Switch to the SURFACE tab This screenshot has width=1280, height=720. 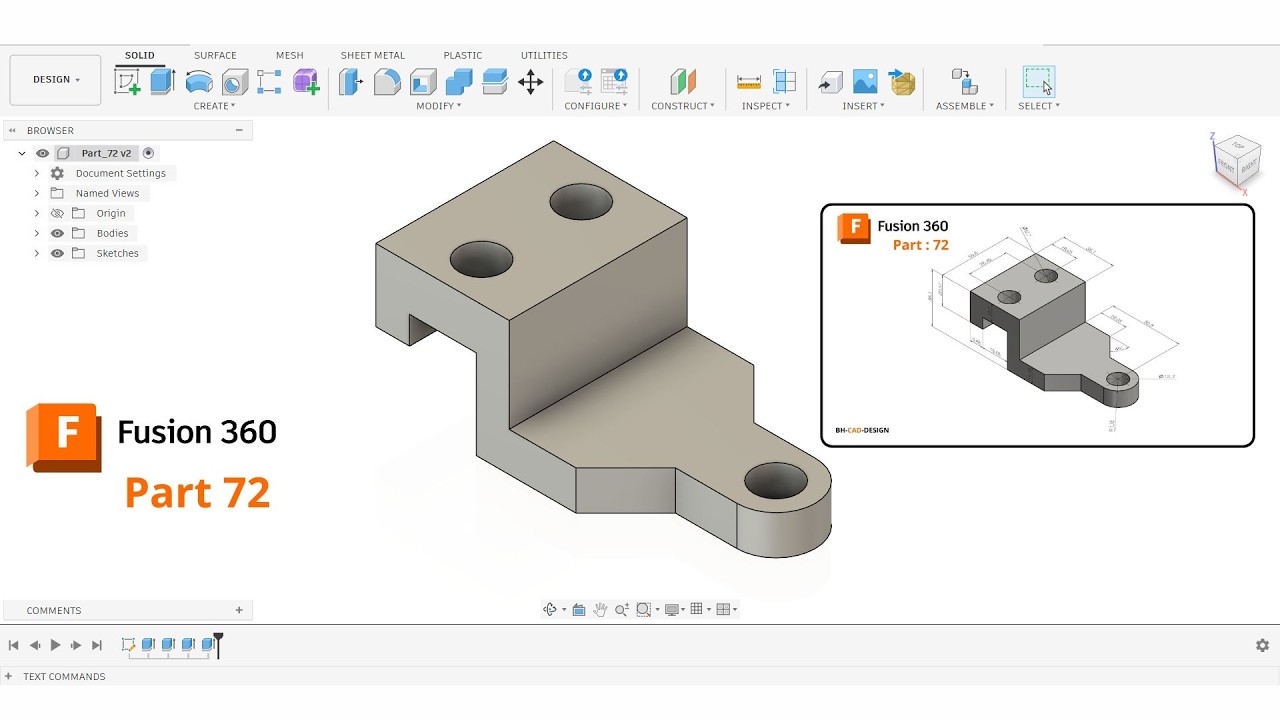(x=215, y=56)
